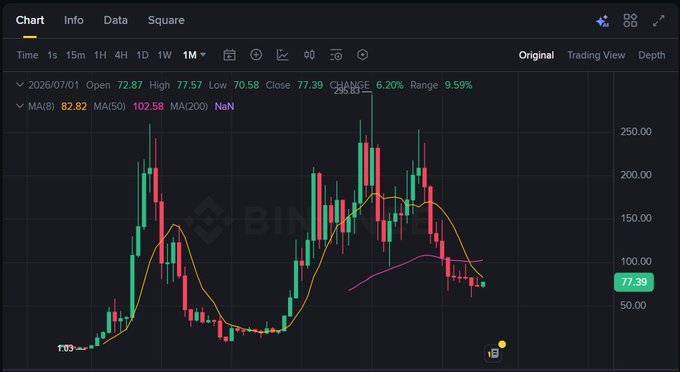Click the 200.00 price axis label
This screenshot has width=680, height=372.
point(636,175)
